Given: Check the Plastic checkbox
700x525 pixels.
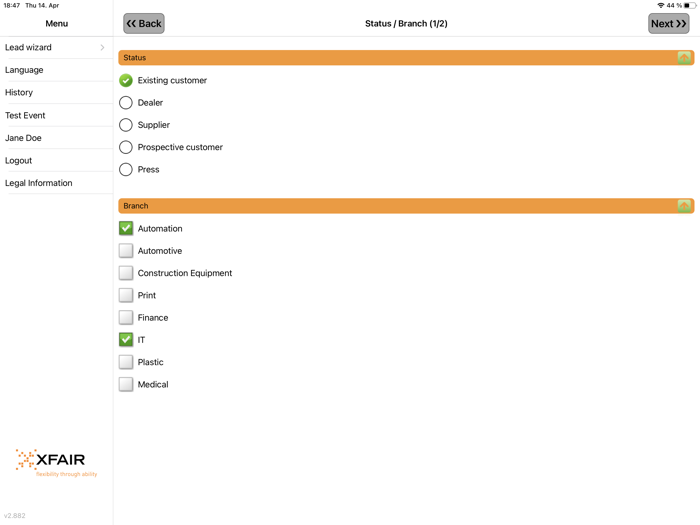Looking at the screenshot, I should click(x=126, y=362).
